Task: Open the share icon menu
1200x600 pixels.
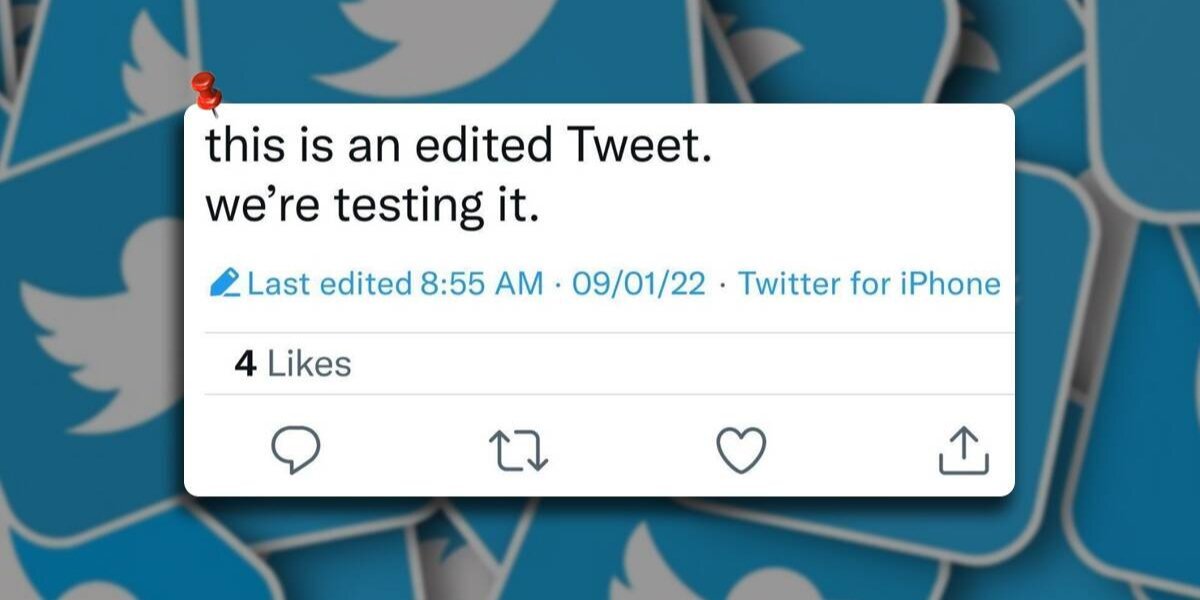Action: 963,450
